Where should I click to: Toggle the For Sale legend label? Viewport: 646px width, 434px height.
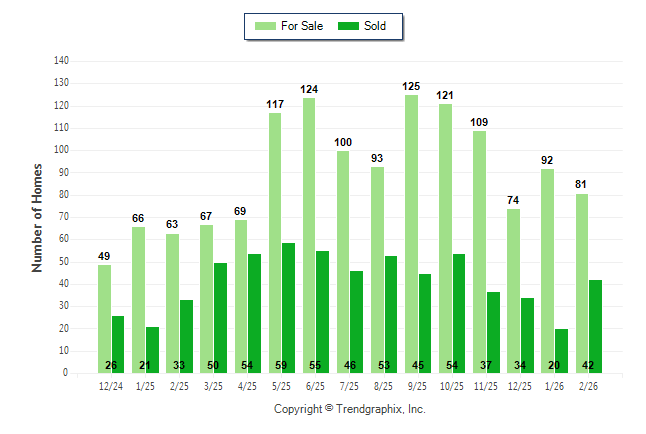tap(302, 26)
